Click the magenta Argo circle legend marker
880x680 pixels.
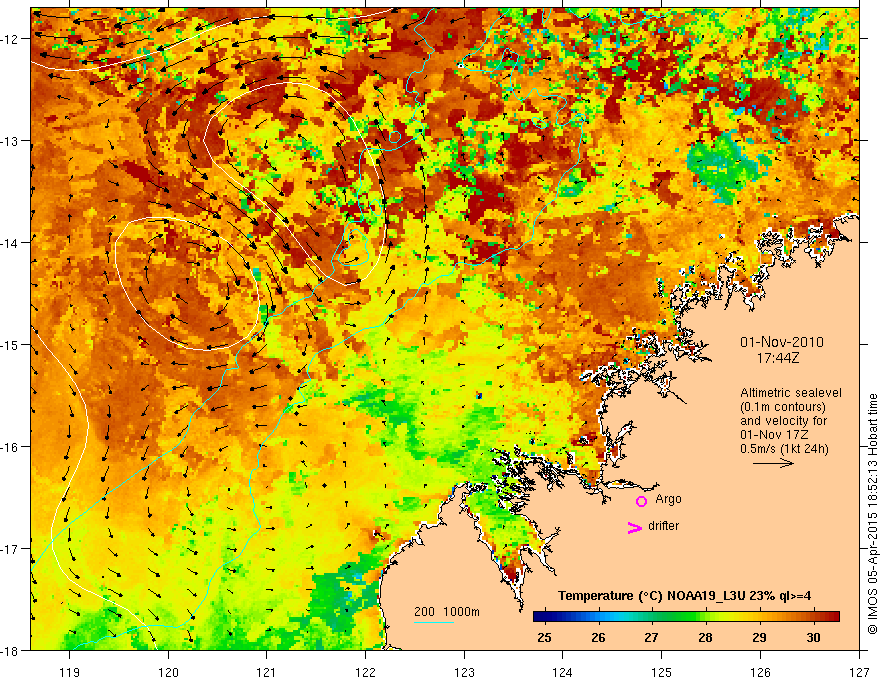(x=641, y=501)
